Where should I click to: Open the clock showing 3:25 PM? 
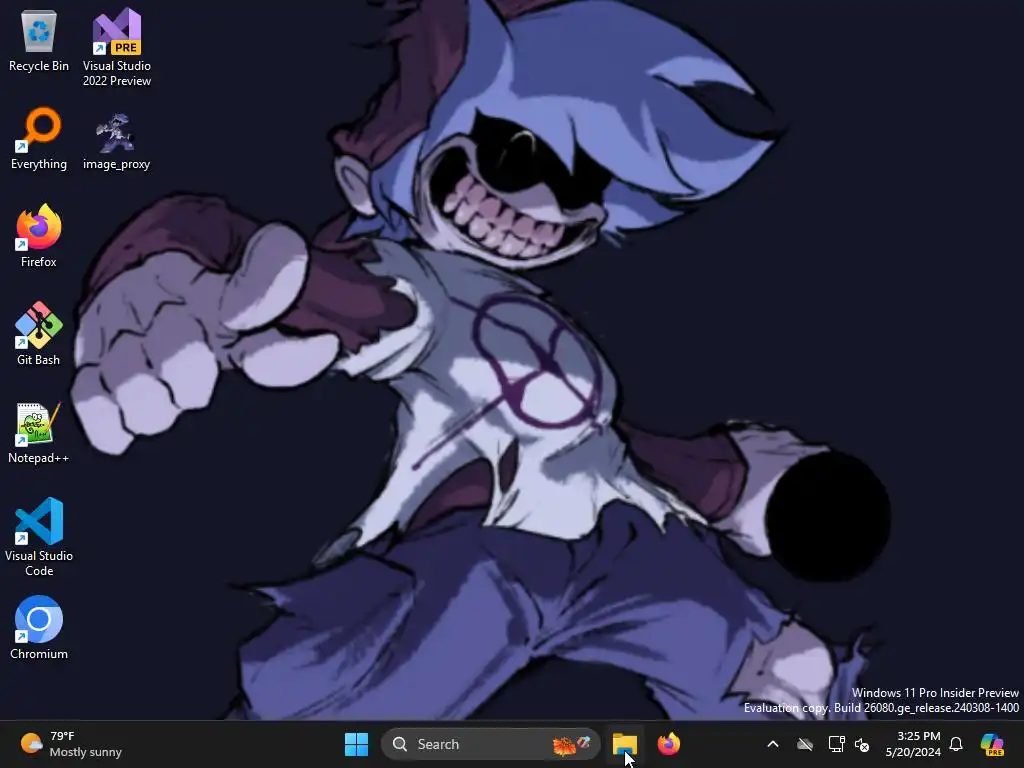coord(913,744)
